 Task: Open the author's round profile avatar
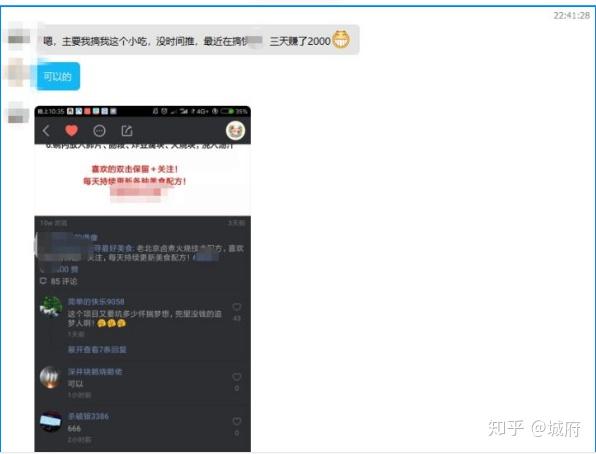tap(235, 131)
